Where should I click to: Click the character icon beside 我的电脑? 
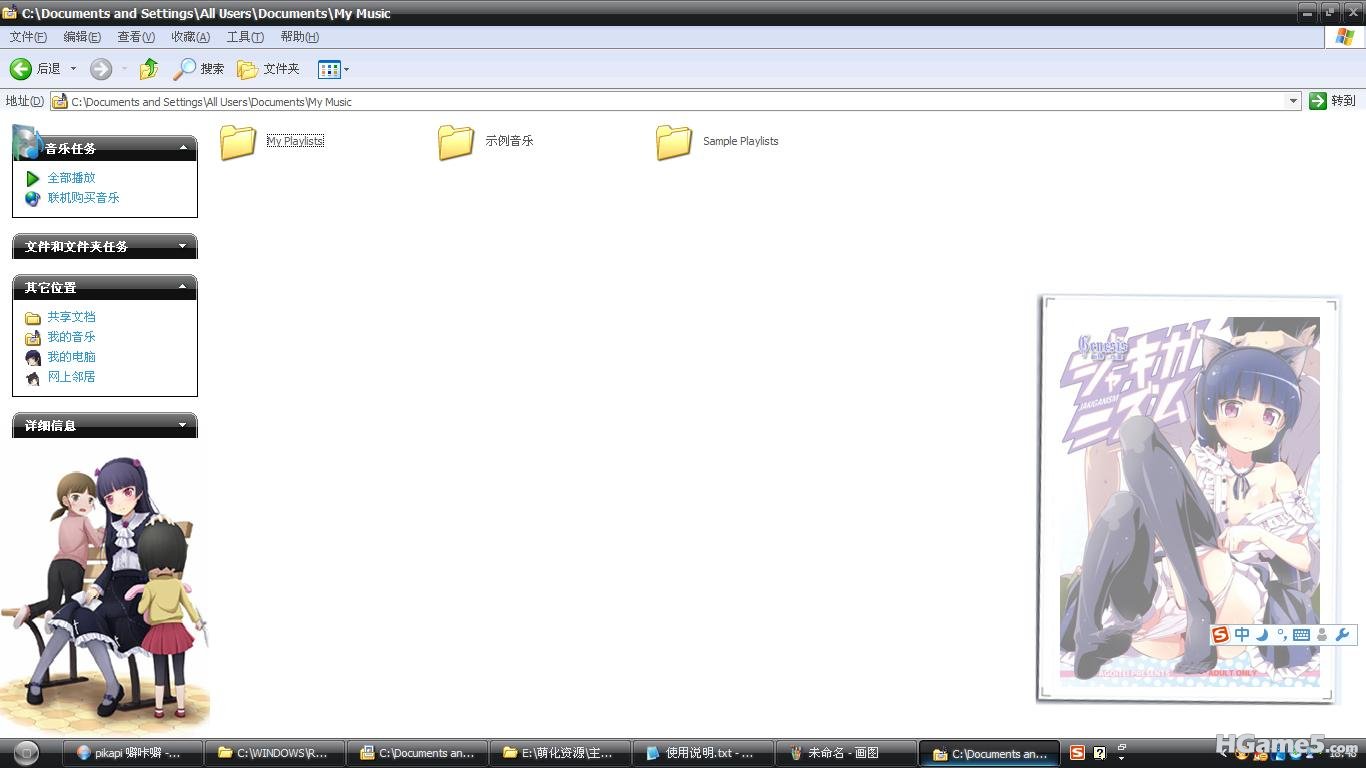coord(33,357)
